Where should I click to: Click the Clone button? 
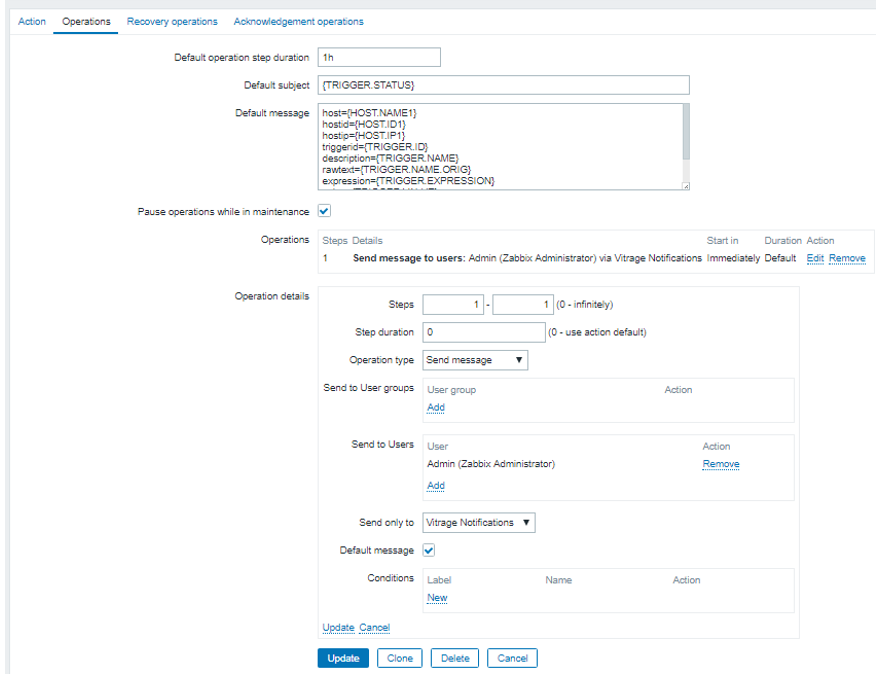399,658
